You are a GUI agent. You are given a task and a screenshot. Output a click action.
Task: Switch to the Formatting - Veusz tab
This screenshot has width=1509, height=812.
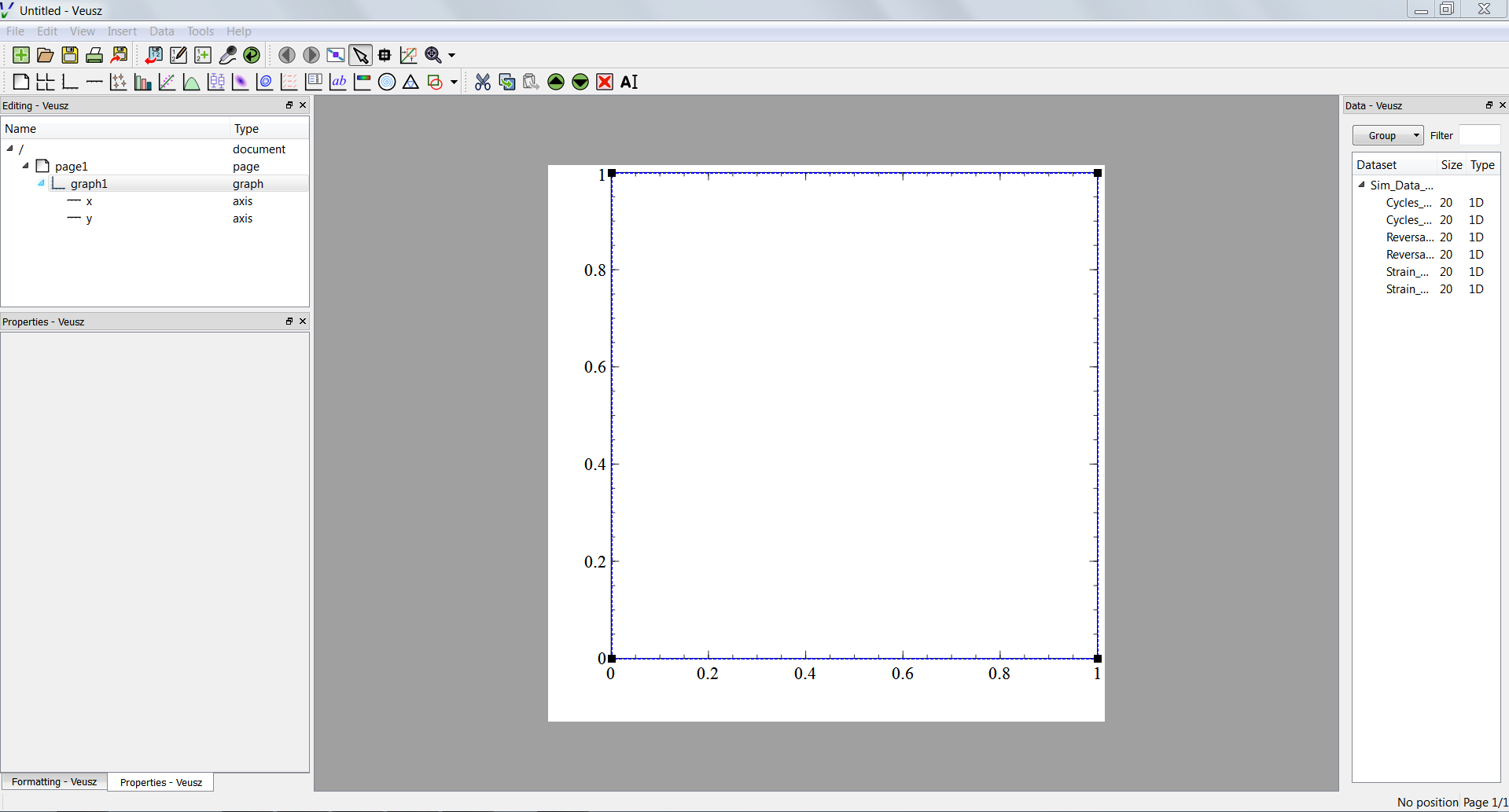point(54,782)
